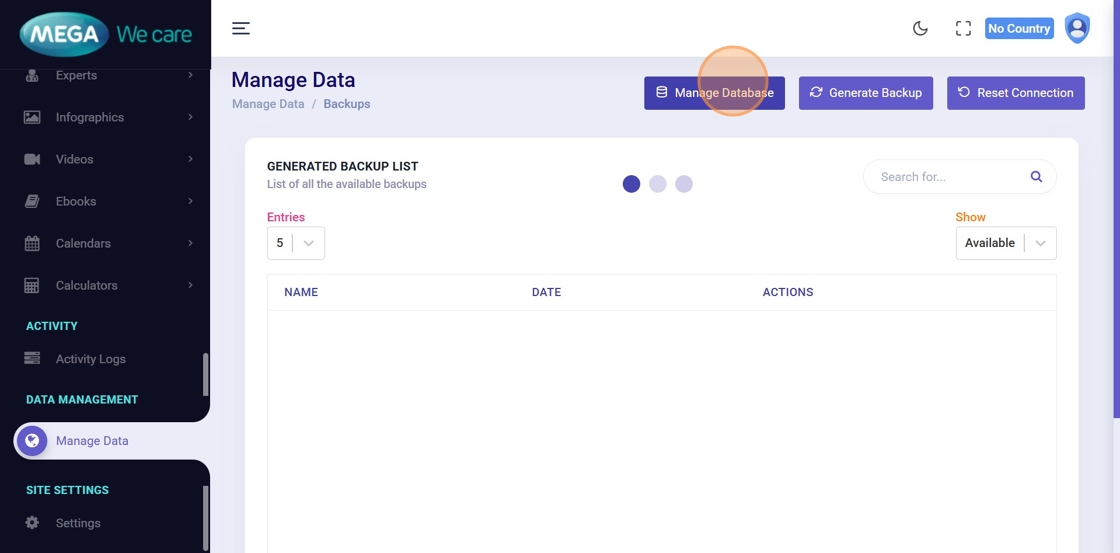Expand the Experts submenu chevron
The image size is (1120, 553).
point(190,75)
